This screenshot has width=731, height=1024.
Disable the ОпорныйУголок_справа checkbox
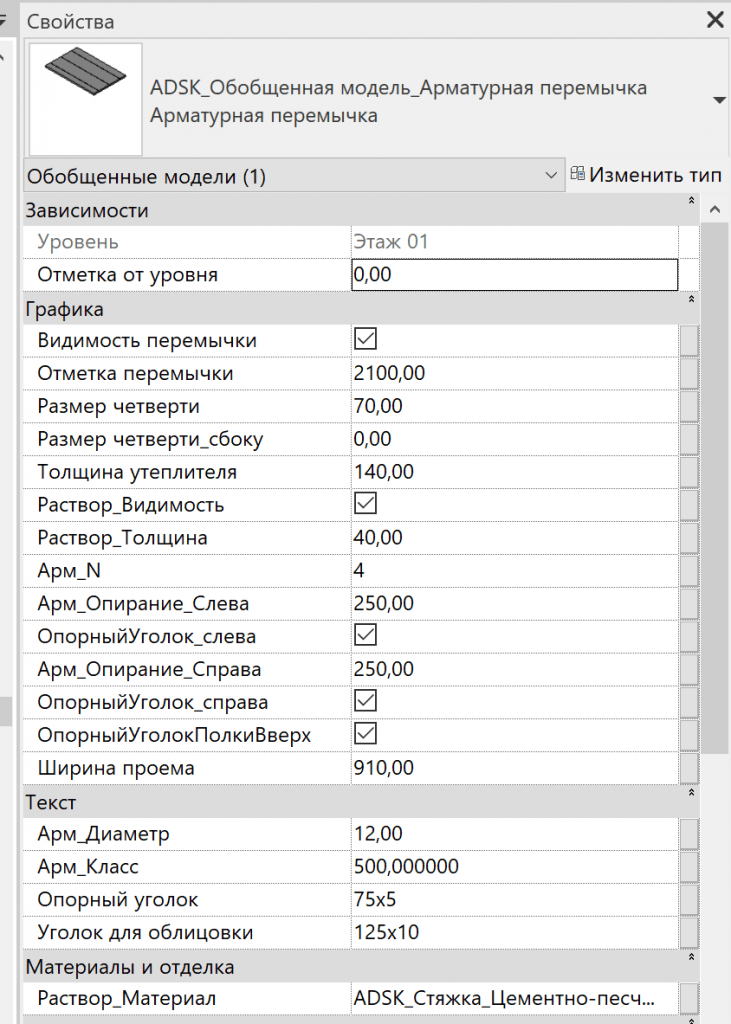(365, 701)
